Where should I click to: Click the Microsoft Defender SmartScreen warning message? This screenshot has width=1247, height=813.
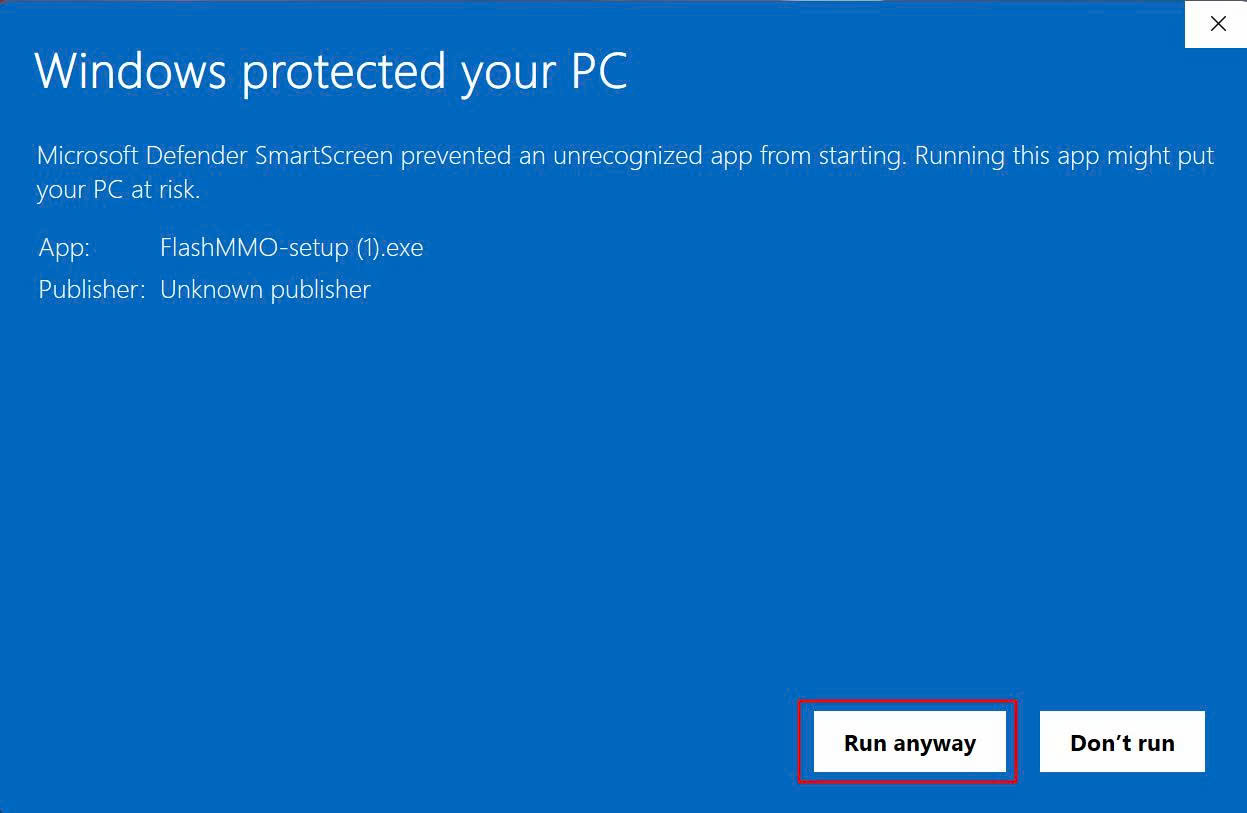click(625, 172)
